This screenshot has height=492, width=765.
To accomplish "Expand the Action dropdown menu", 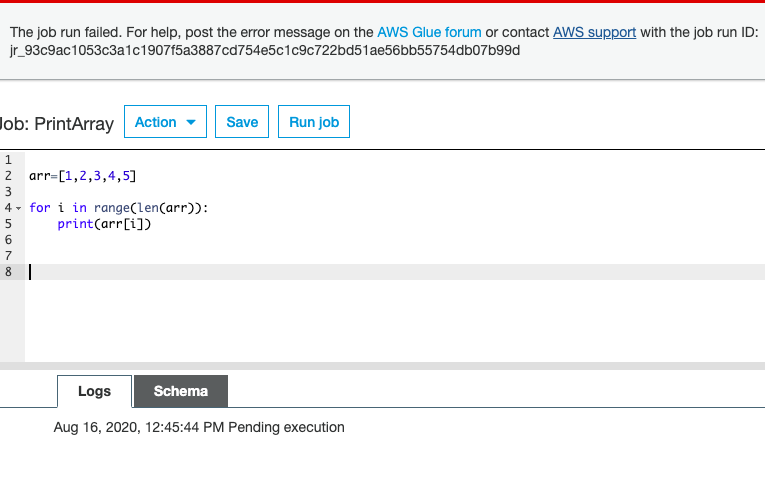I will pyautogui.click(x=165, y=122).
